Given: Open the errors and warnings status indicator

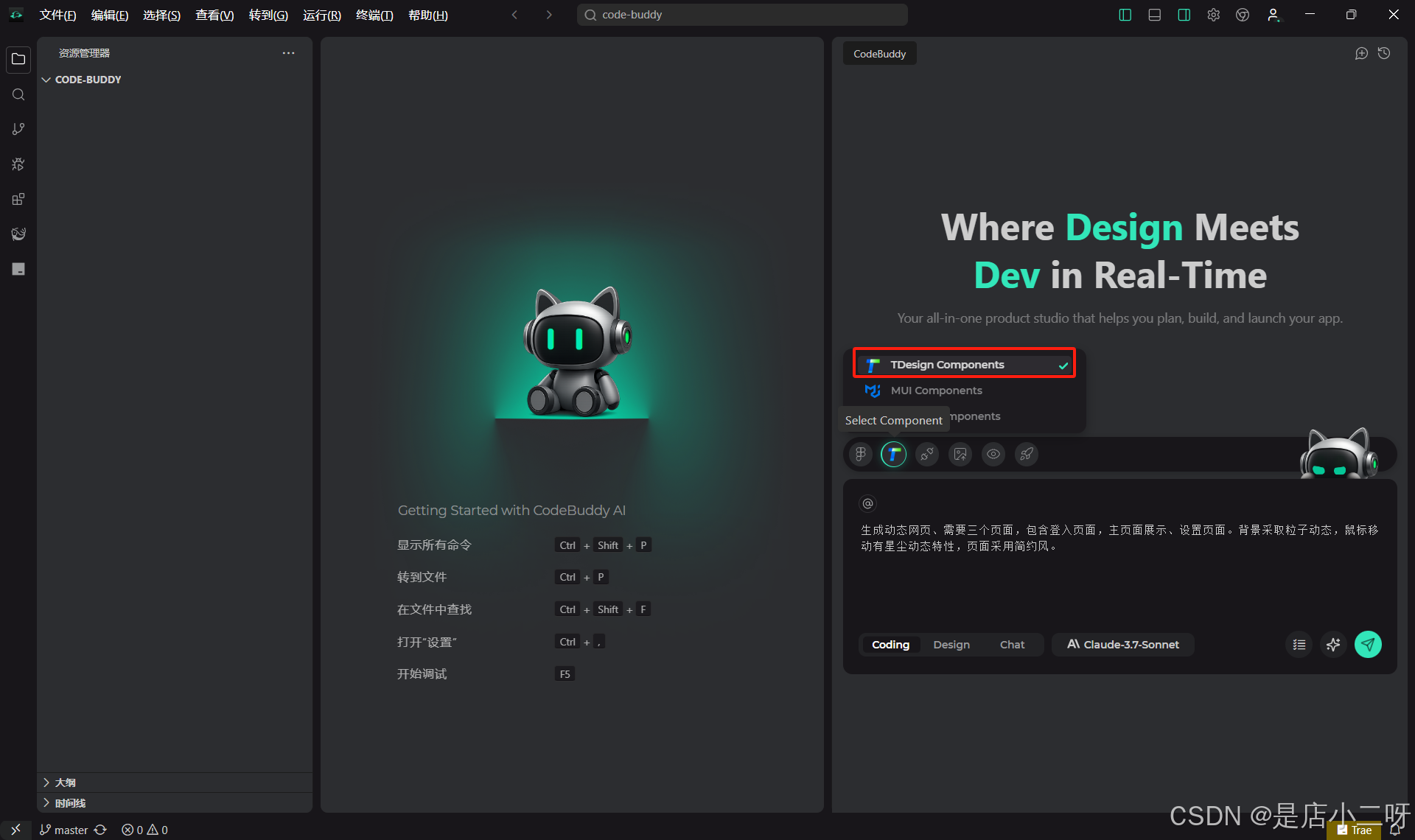Looking at the screenshot, I should click(145, 830).
